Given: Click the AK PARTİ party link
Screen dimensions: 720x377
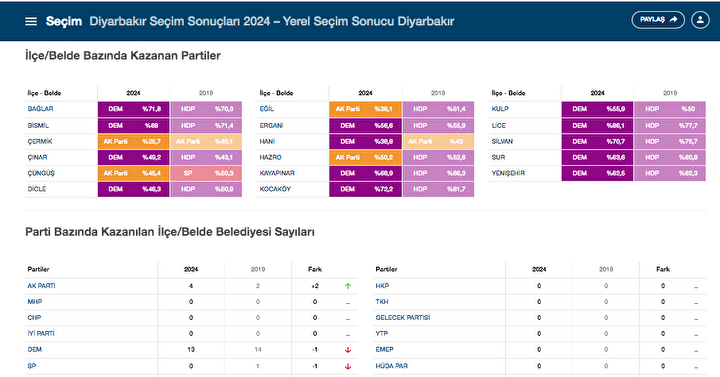Looking at the screenshot, I should click(x=41, y=286).
